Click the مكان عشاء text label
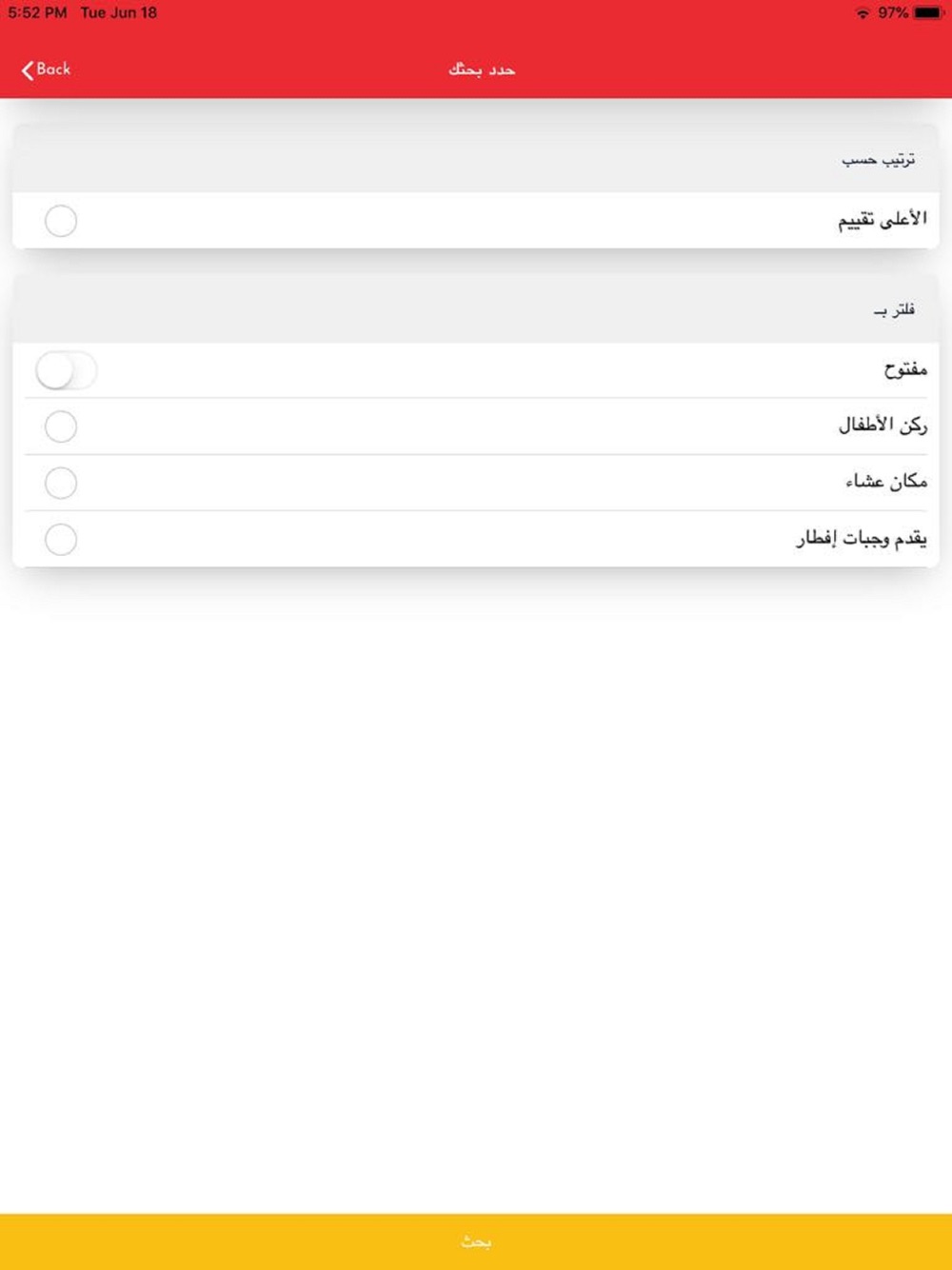The width and height of the screenshot is (952, 1270). 885,482
